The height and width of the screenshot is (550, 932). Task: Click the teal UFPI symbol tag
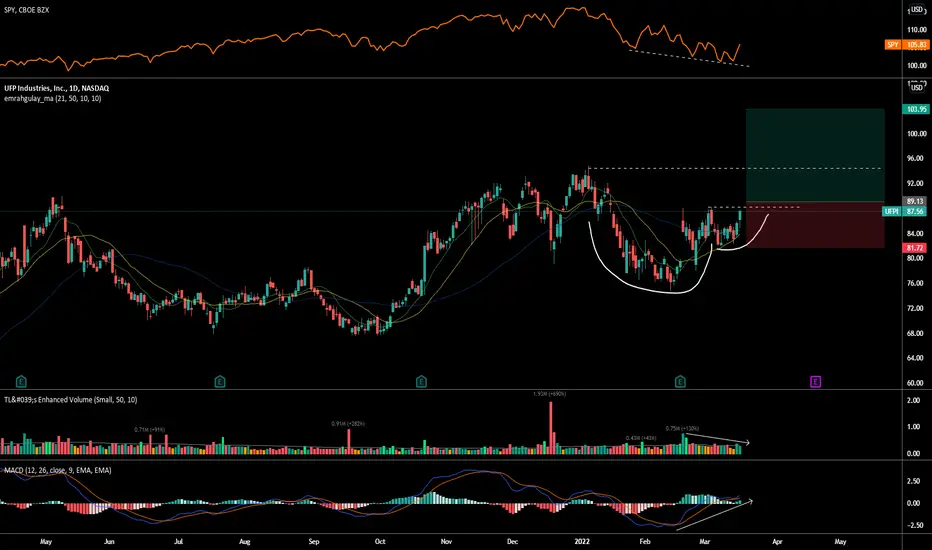coord(892,212)
